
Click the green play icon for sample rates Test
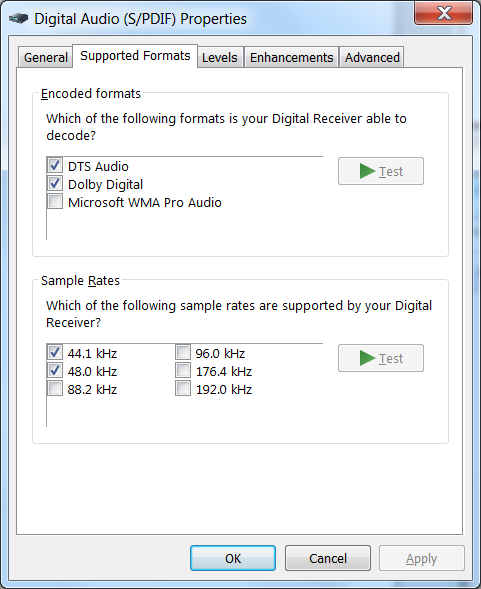click(367, 358)
